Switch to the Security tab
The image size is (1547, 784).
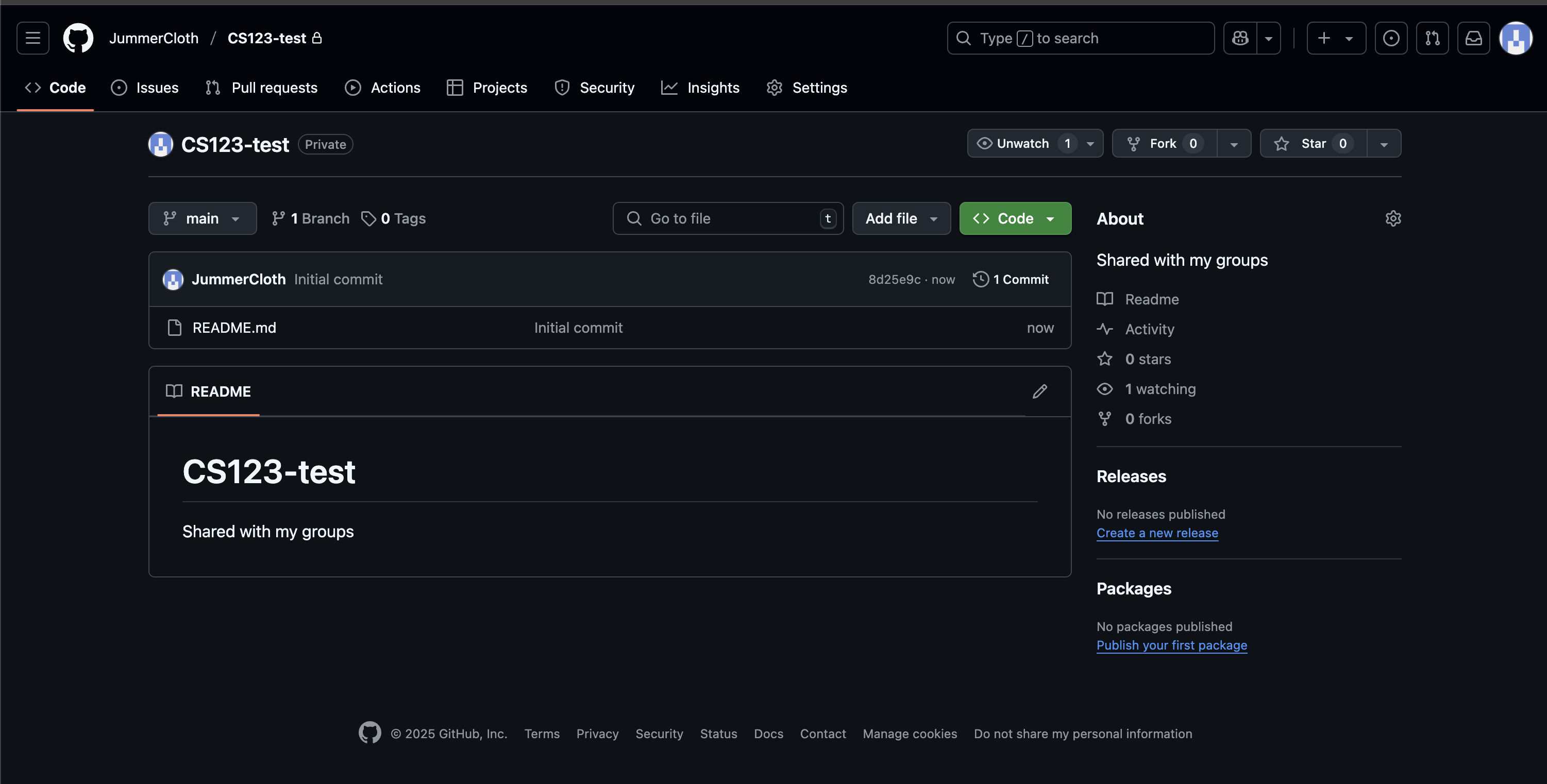coord(595,88)
